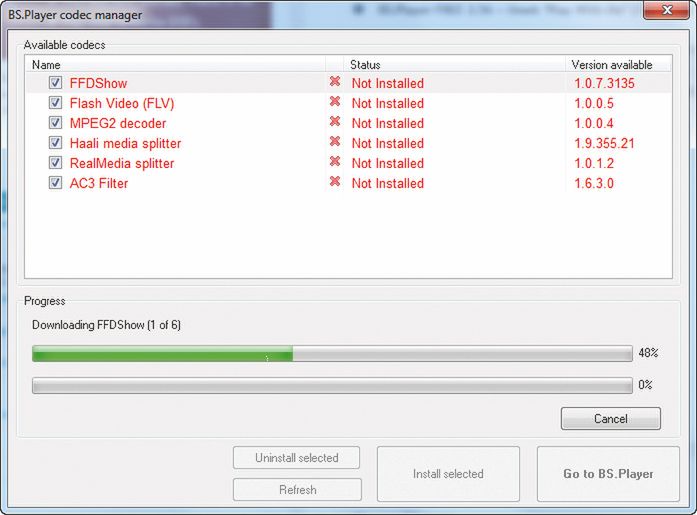This screenshot has width=697, height=515.
Task: Click version 1.0.0.4 cell
Action: pos(594,123)
